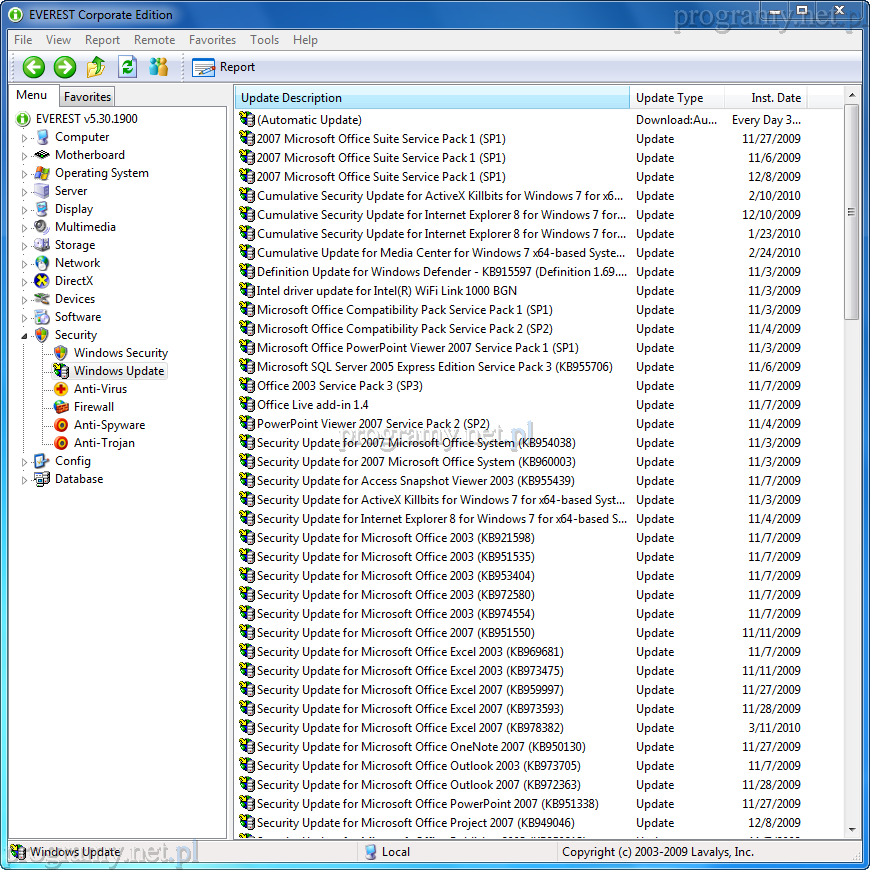
Task: Select Office Live add-in 1.4 row
Action: 312,405
